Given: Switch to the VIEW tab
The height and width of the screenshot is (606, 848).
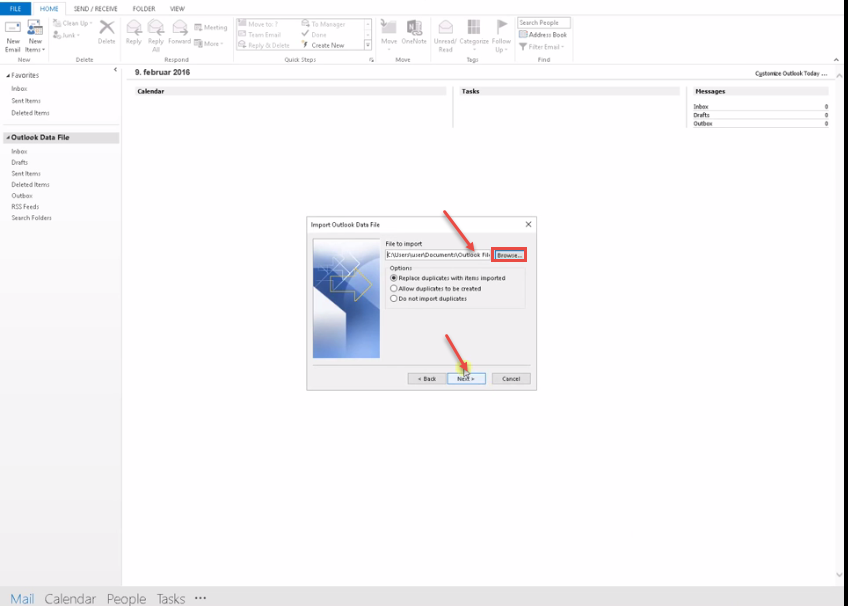Looking at the screenshot, I should pos(177,9).
